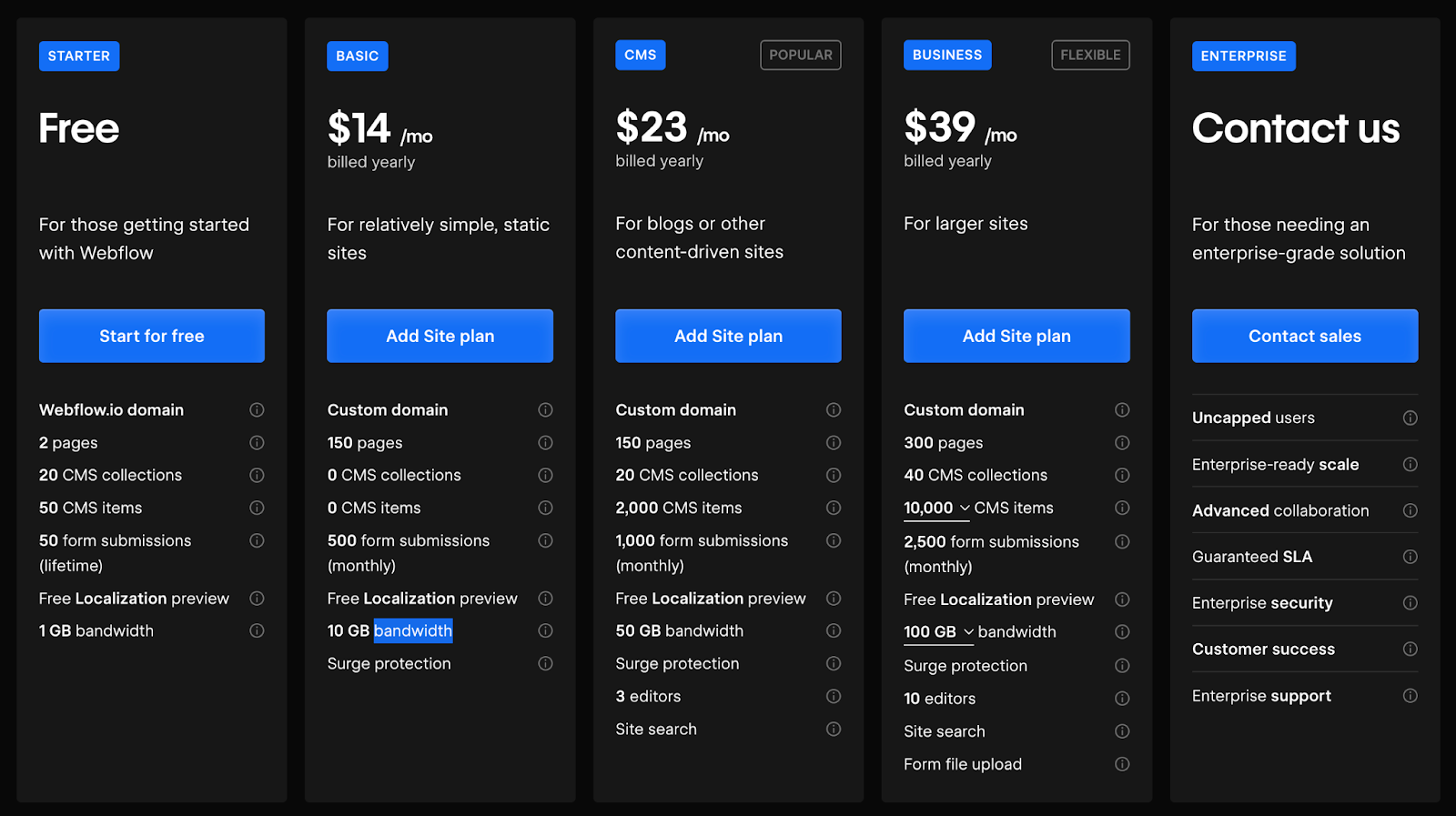Select the ENTERPRISE plan label
Image resolution: width=1456 pixels, height=816 pixels.
point(1244,56)
